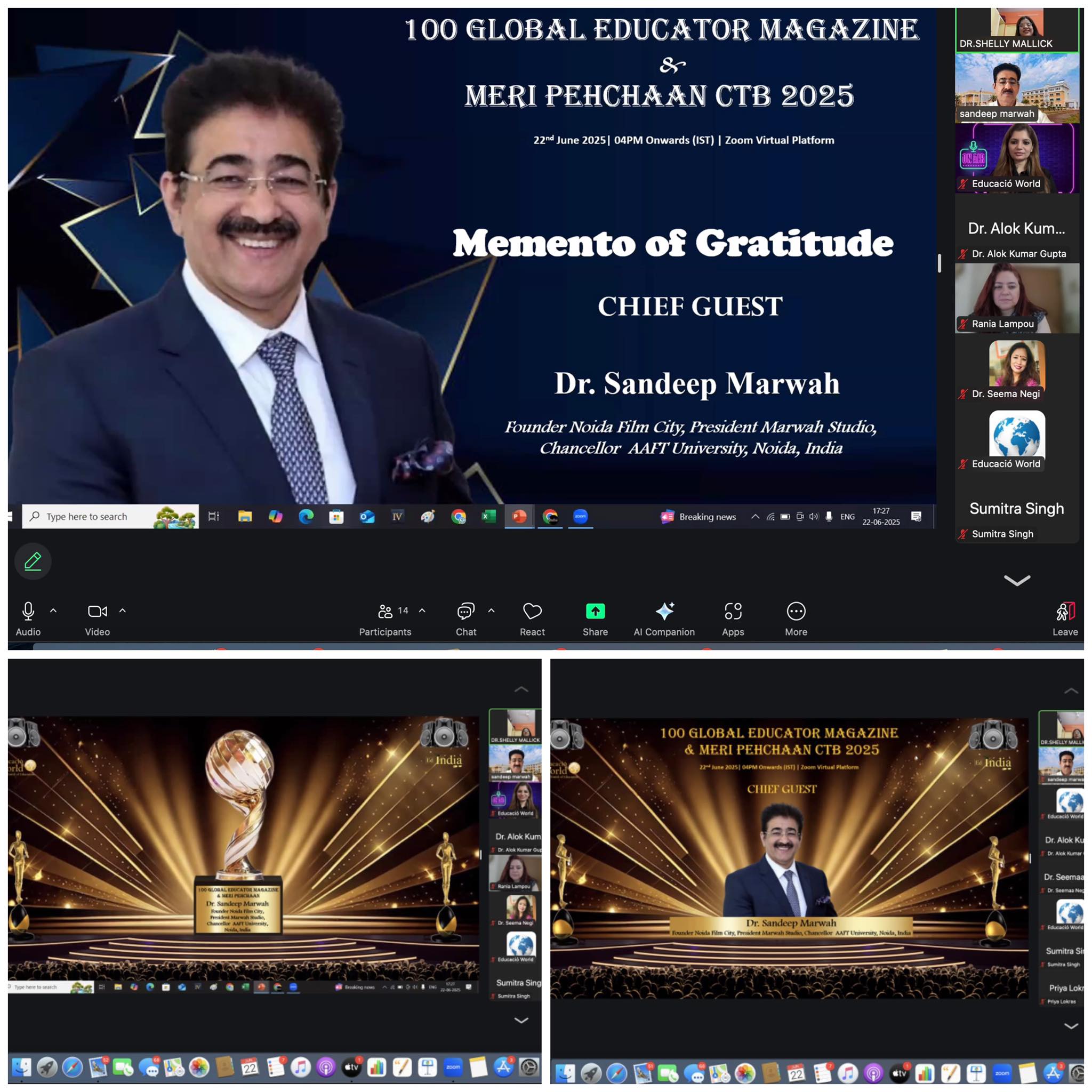Click the React heart icon
The image size is (1092, 1092).
coord(532,612)
